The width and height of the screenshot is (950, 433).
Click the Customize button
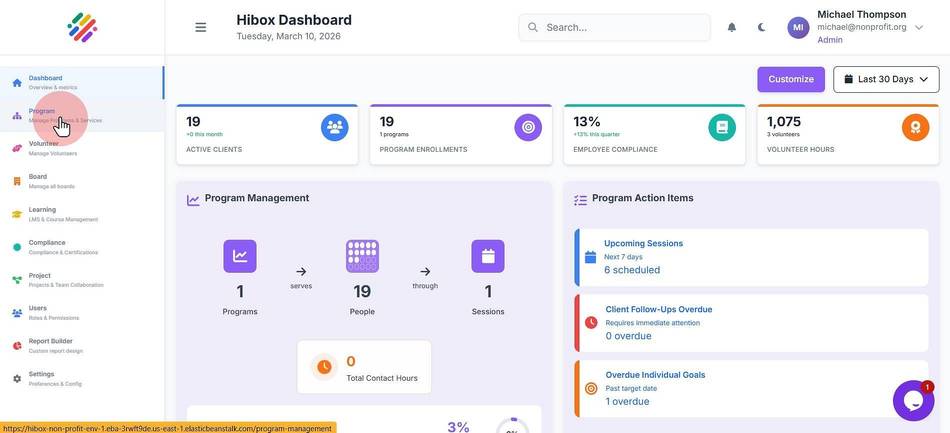click(x=791, y=79)
